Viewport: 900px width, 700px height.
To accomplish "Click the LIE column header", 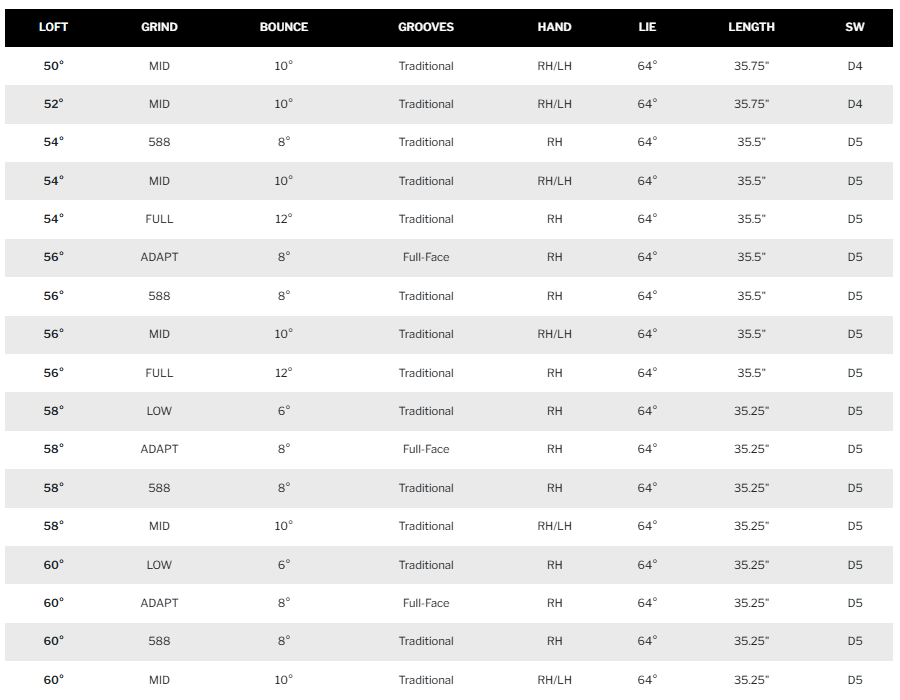I will pyautogui.click(x=647, y=27).
